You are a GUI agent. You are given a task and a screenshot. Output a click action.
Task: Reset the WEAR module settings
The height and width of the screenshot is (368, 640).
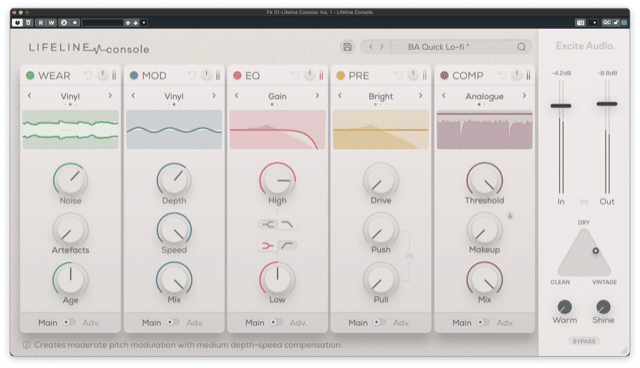88,75
